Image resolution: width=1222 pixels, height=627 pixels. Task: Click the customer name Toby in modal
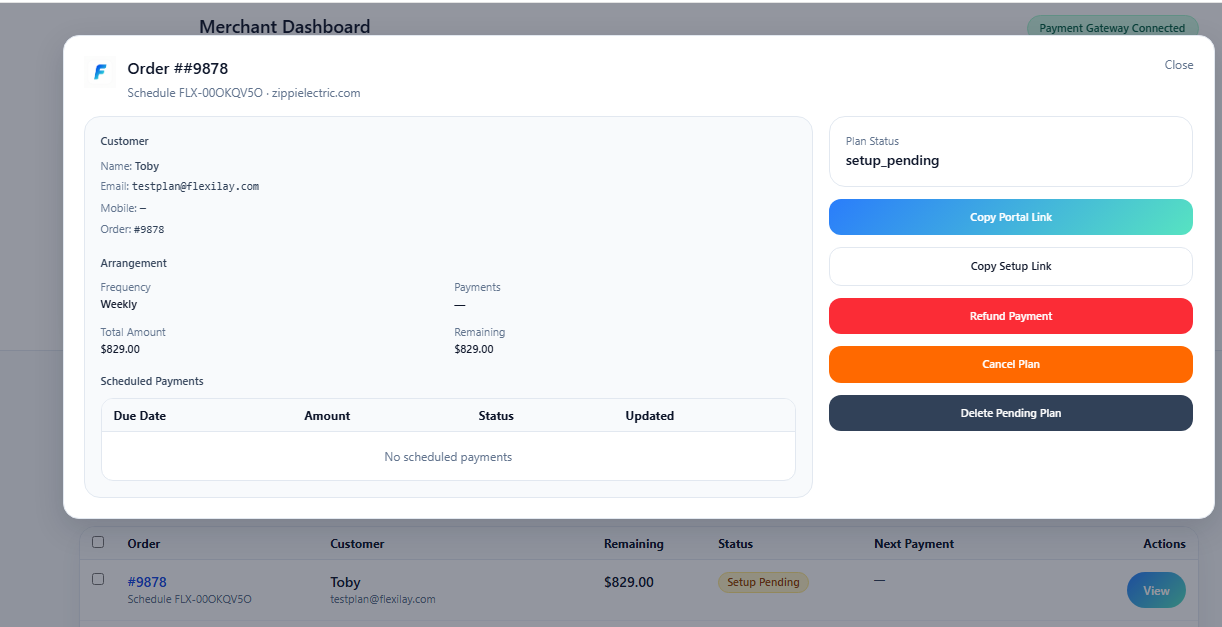pyautogui.click(x=147, y=166)
